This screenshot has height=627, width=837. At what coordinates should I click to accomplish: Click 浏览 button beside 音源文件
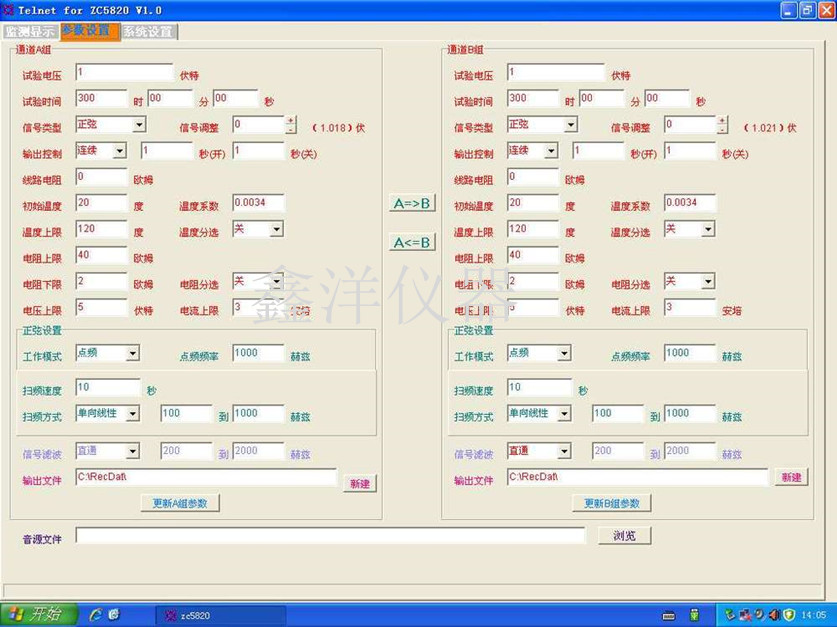(624, 536)
